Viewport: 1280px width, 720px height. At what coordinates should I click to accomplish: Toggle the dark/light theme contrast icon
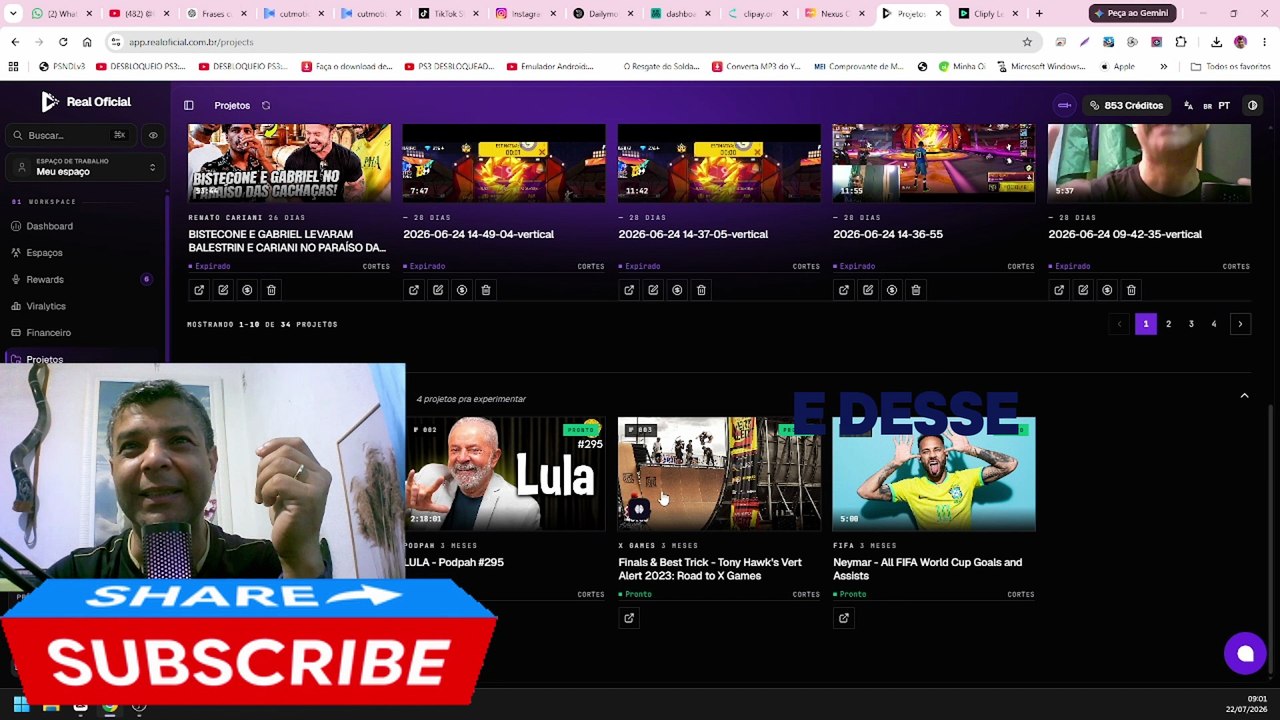click(1252, 105)
